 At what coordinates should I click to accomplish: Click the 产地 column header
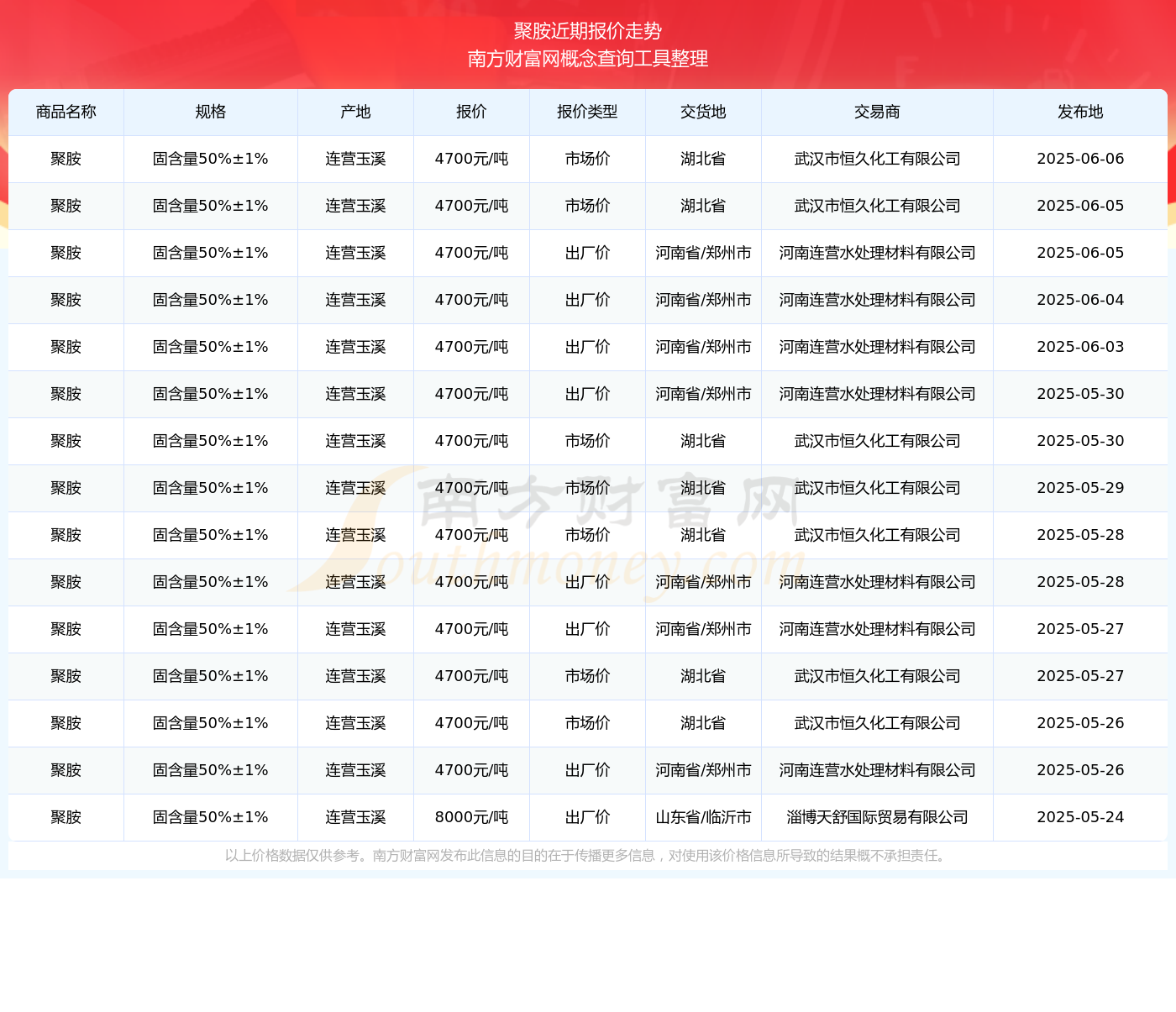click(x=355, y=112)
